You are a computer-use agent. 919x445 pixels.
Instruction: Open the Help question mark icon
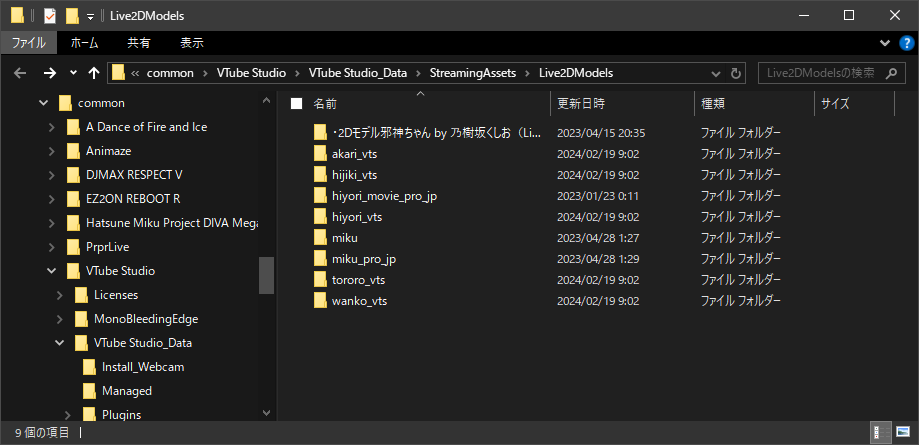pyautogui.click(x=906, y=43)
